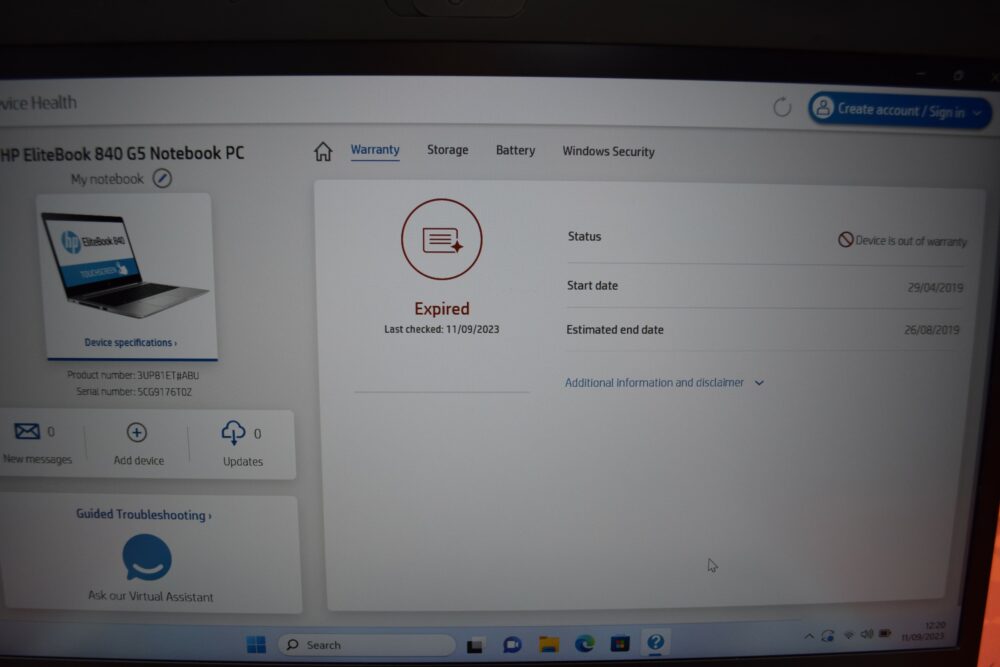Switch to the Storage tab

pos(448,150)
